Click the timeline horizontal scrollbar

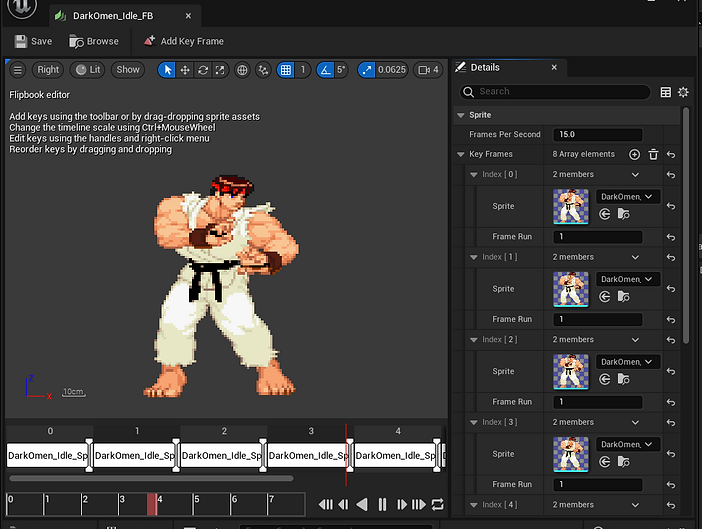(x=151, y=478)
